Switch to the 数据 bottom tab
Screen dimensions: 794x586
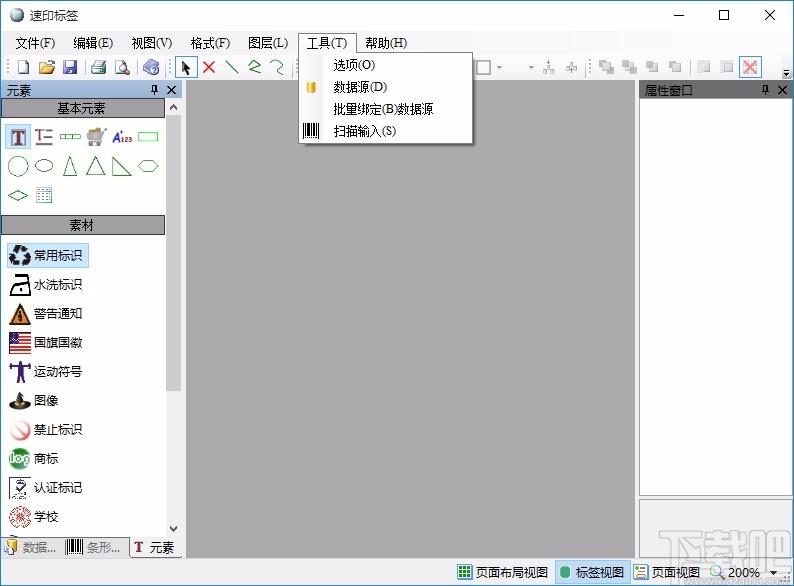32,548
